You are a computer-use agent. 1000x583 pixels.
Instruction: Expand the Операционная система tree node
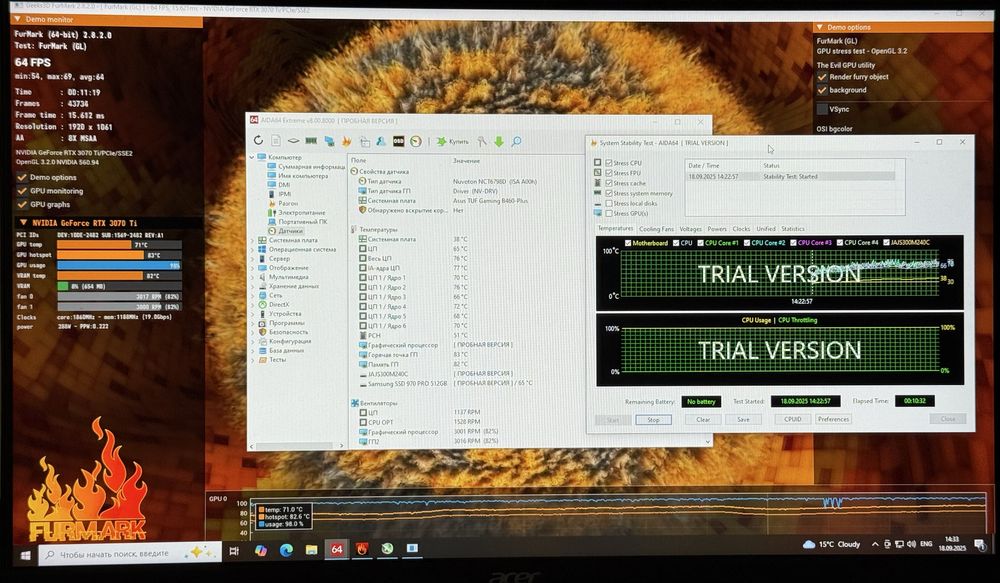[252, 249]
